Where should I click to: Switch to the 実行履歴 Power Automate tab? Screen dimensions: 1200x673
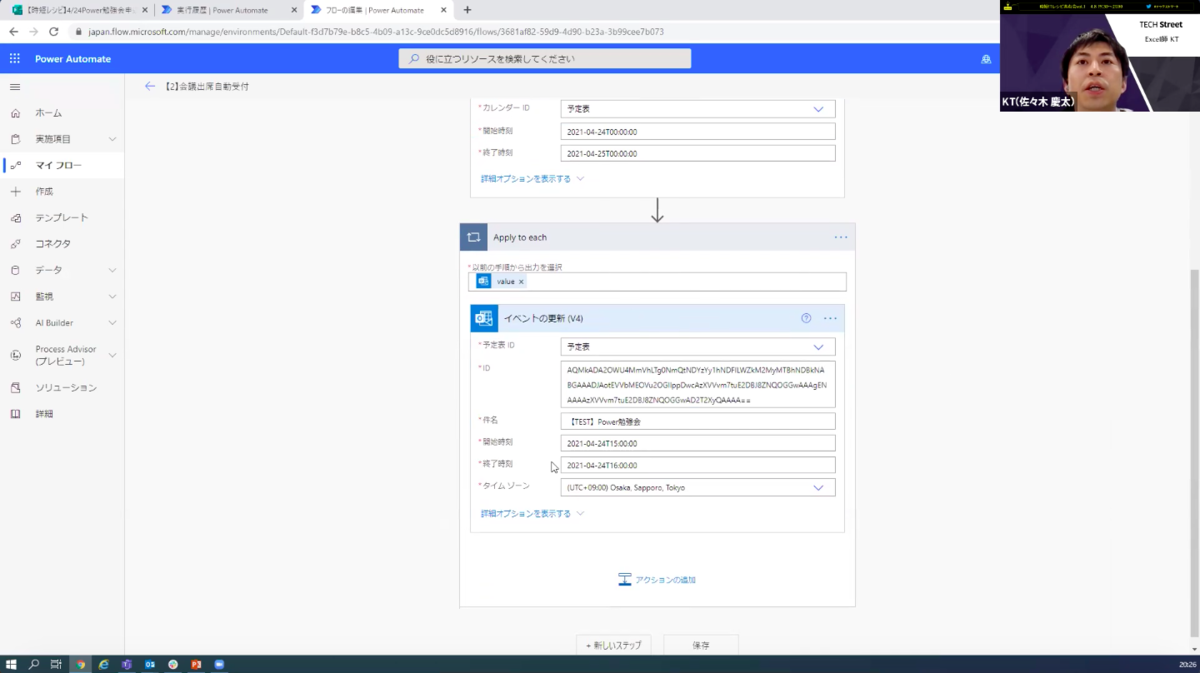coord(228,10)
